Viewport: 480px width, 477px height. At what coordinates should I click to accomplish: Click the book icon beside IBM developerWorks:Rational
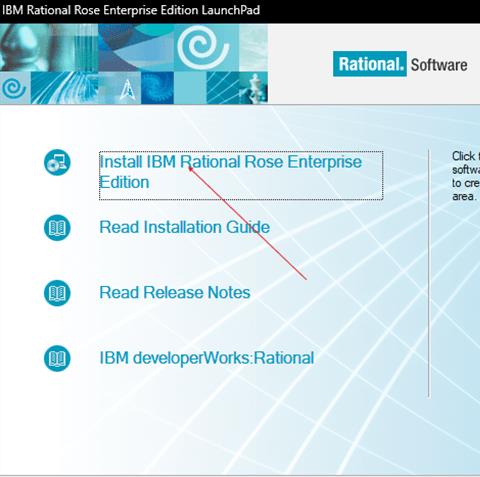tap(57, 358)
